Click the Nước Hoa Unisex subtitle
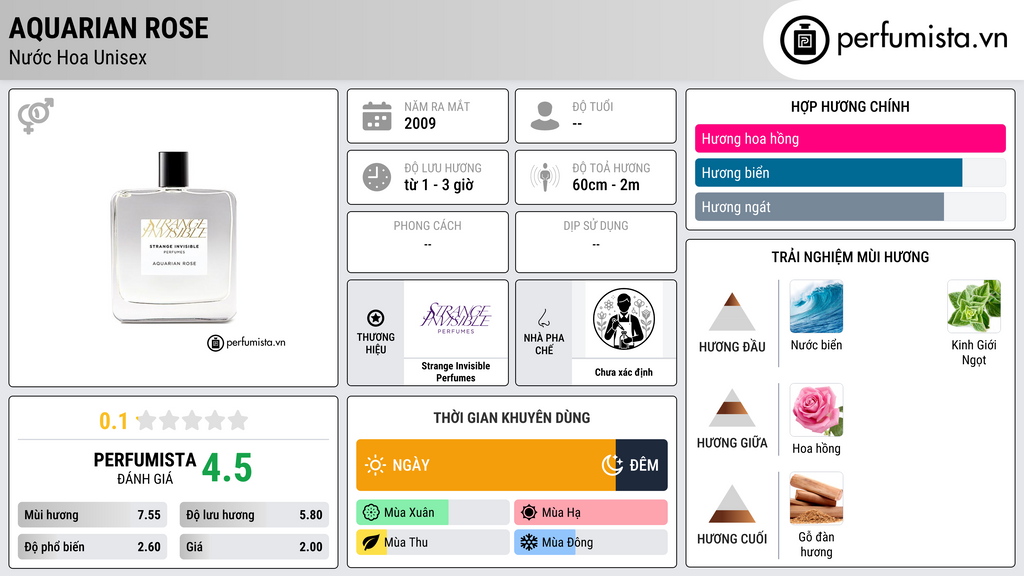Image resolution: width=1024 pixels, height=576 pixels. point(78,58)
